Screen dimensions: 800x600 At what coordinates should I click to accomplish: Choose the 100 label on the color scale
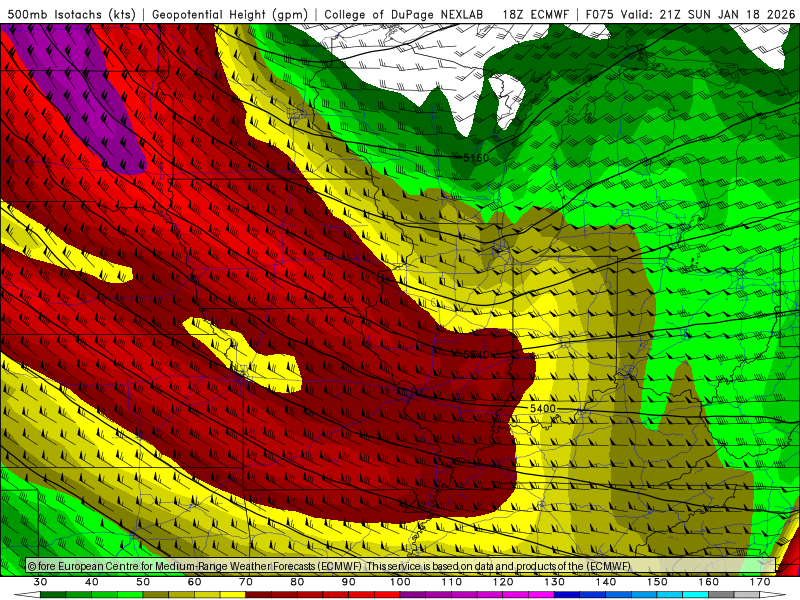401,582
